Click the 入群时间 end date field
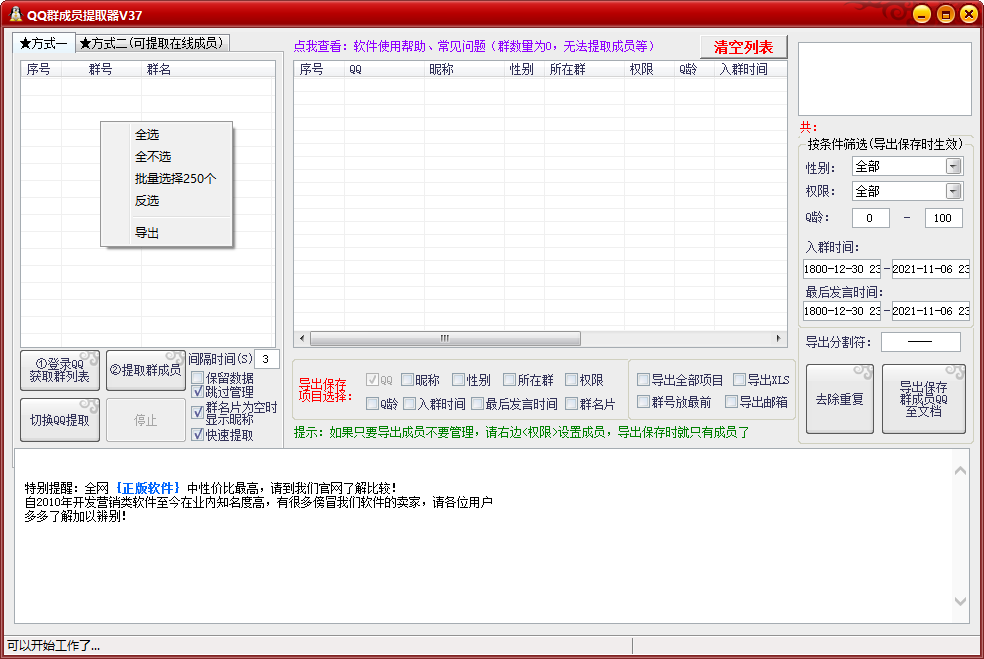 tap(931, 269)
